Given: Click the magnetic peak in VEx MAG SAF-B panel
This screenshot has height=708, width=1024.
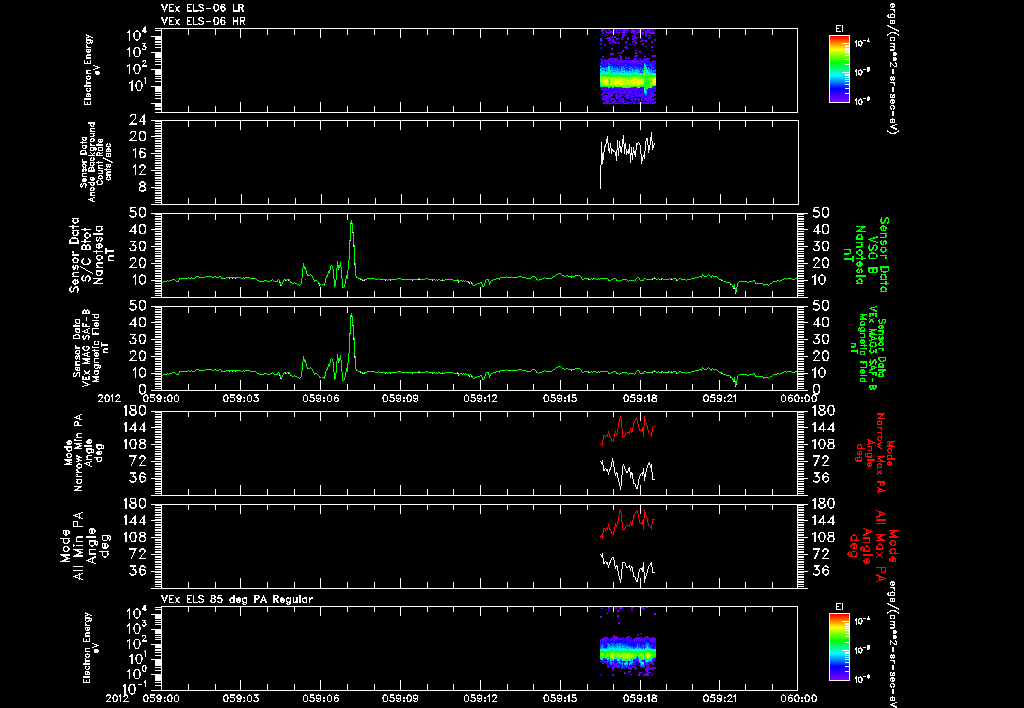Looking at the screenshot, I should click(x=351, y=318).
